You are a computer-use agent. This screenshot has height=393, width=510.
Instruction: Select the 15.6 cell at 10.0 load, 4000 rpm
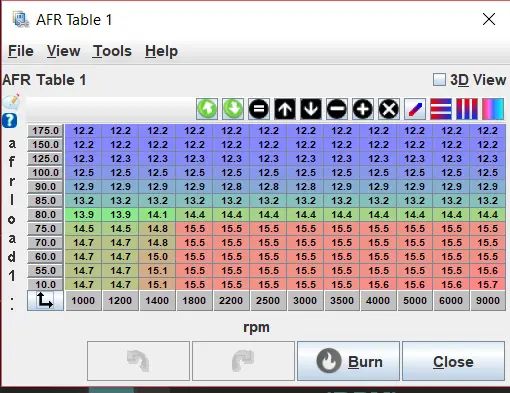tap(378, 284)
